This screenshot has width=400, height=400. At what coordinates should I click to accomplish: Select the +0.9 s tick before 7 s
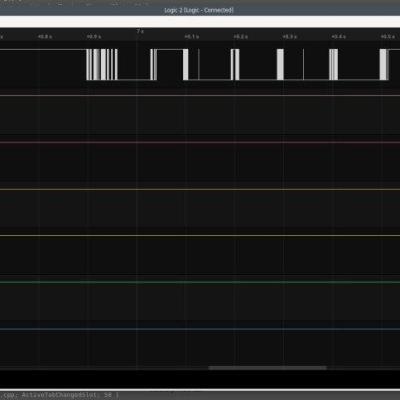[94, 37]
